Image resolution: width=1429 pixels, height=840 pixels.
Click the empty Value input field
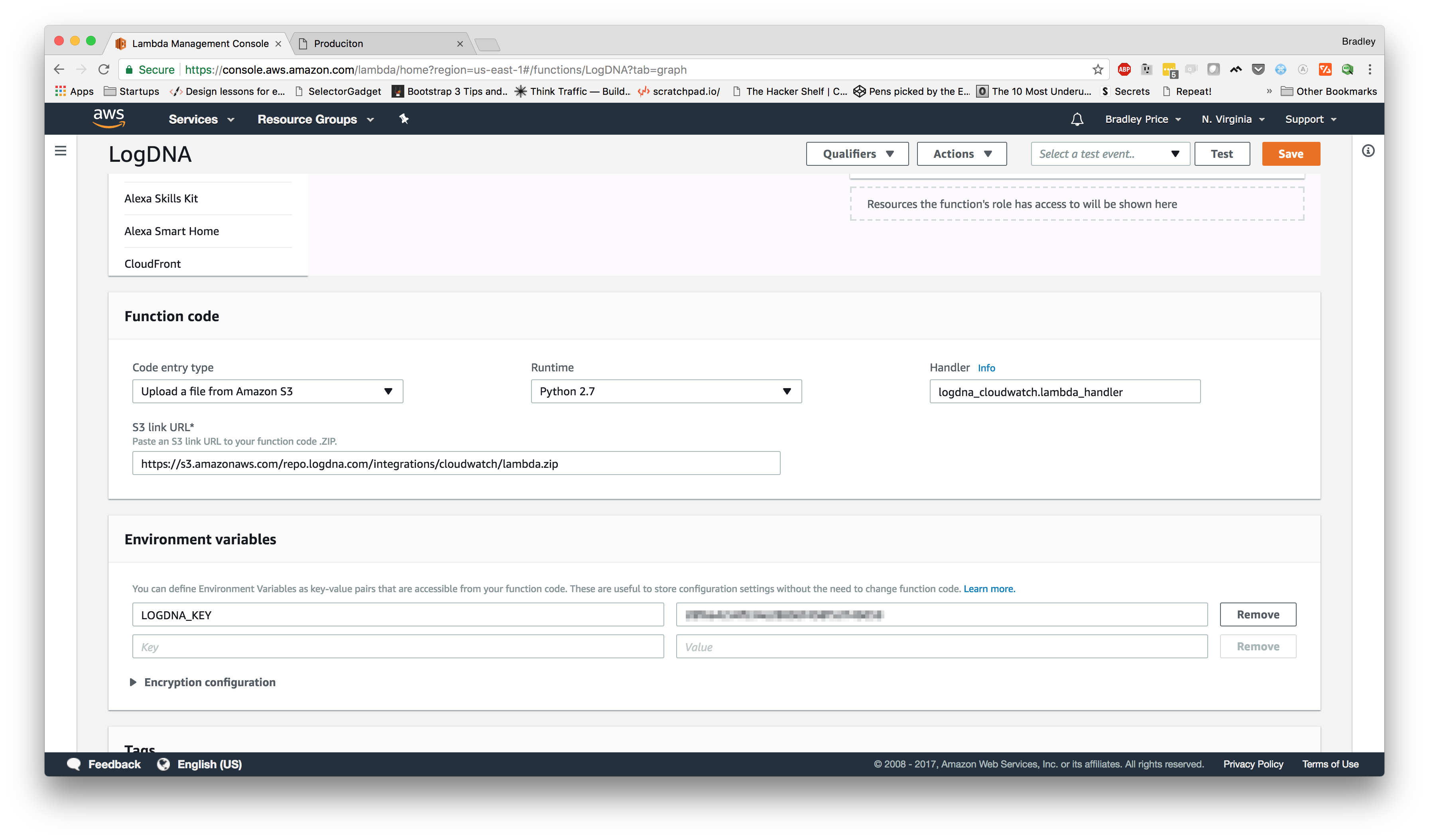pyautogui.click(x=941, y=647)
